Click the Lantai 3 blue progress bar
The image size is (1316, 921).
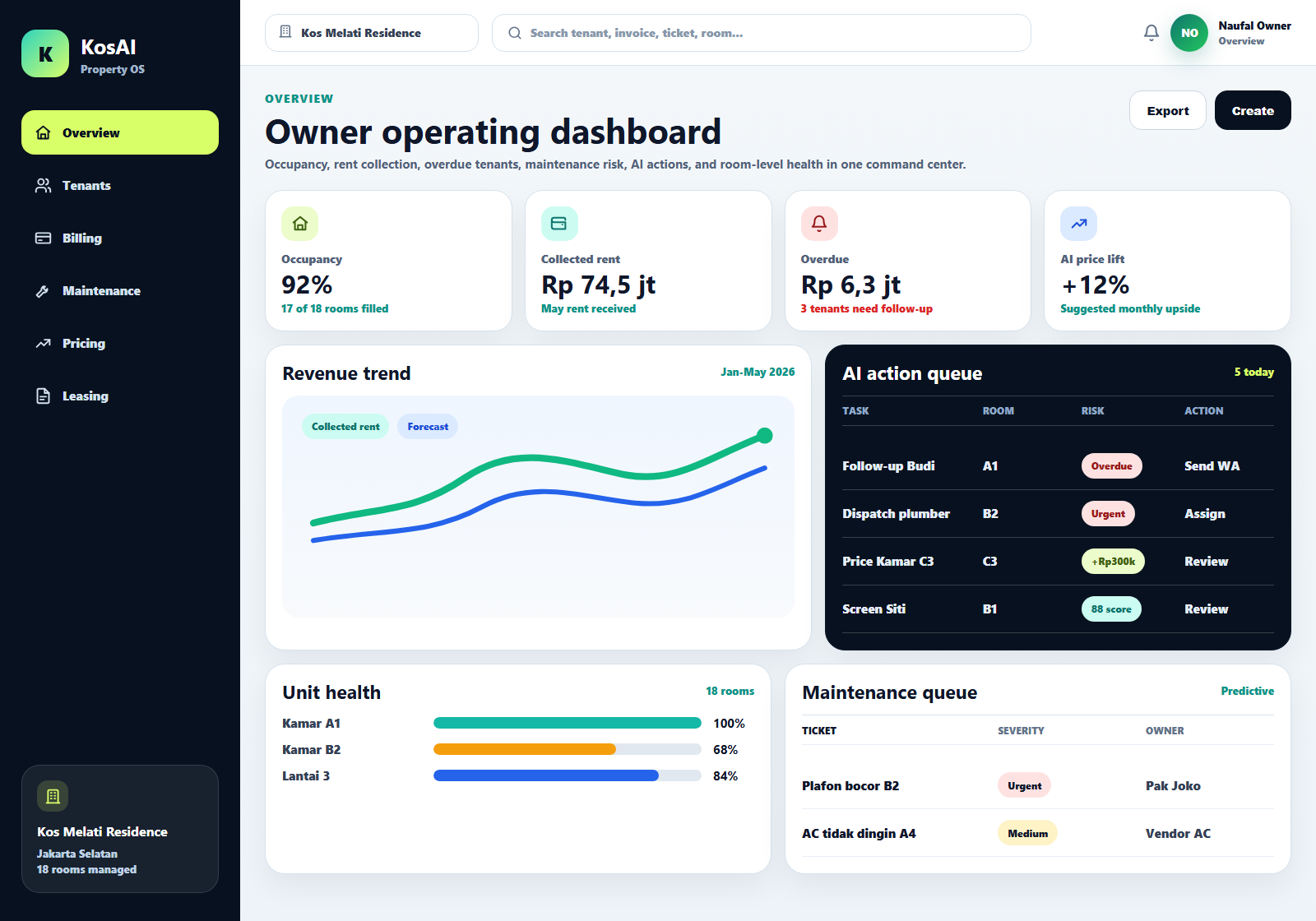coord(546,775)
